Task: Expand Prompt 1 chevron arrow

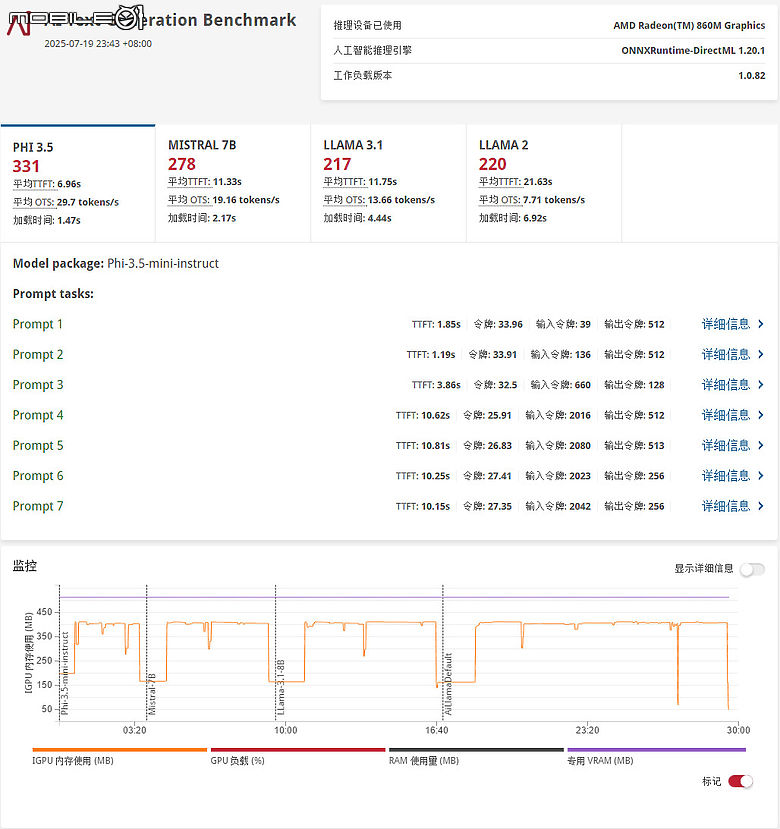Action: [760, 324]
